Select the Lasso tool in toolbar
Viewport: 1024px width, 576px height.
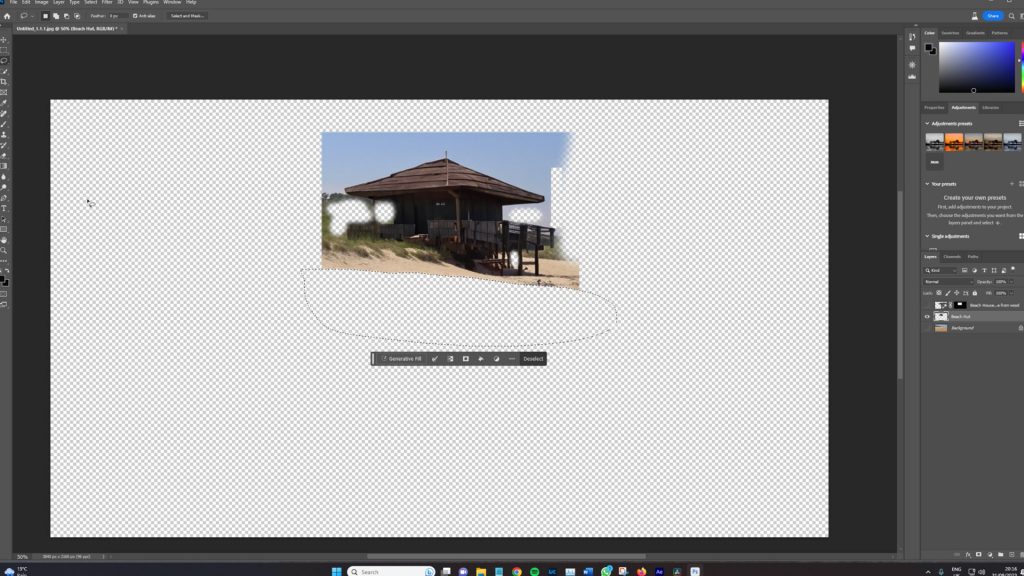click(4, 60)
